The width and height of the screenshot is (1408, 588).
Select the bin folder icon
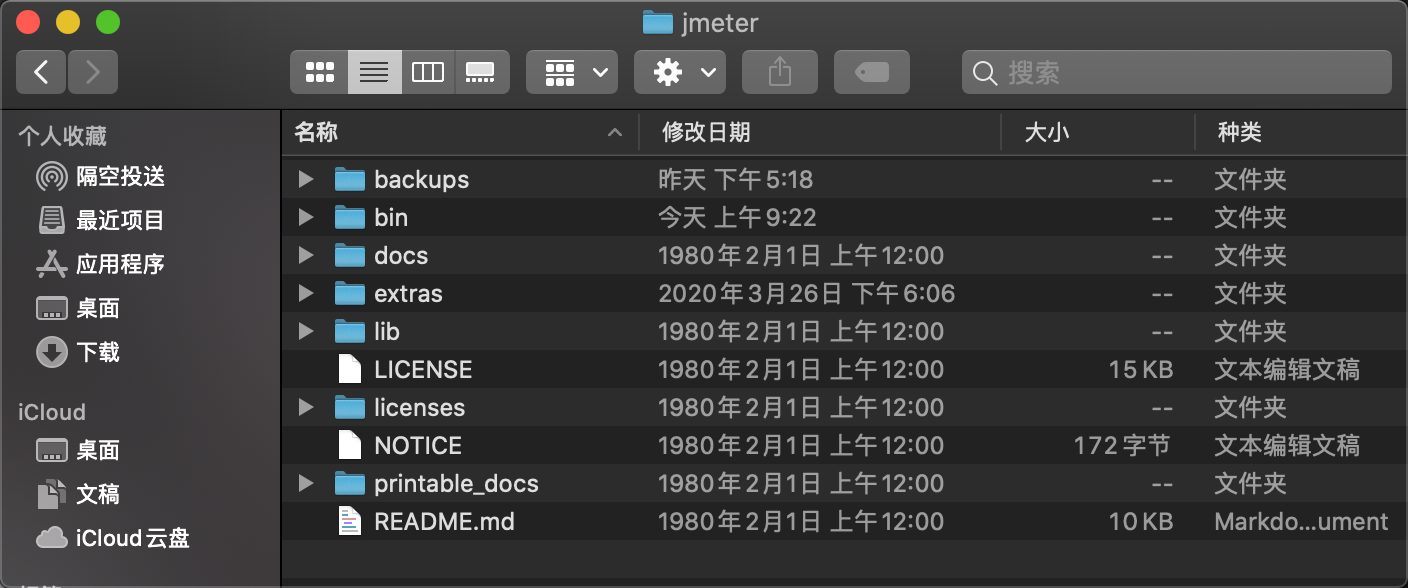click(349, 218)
